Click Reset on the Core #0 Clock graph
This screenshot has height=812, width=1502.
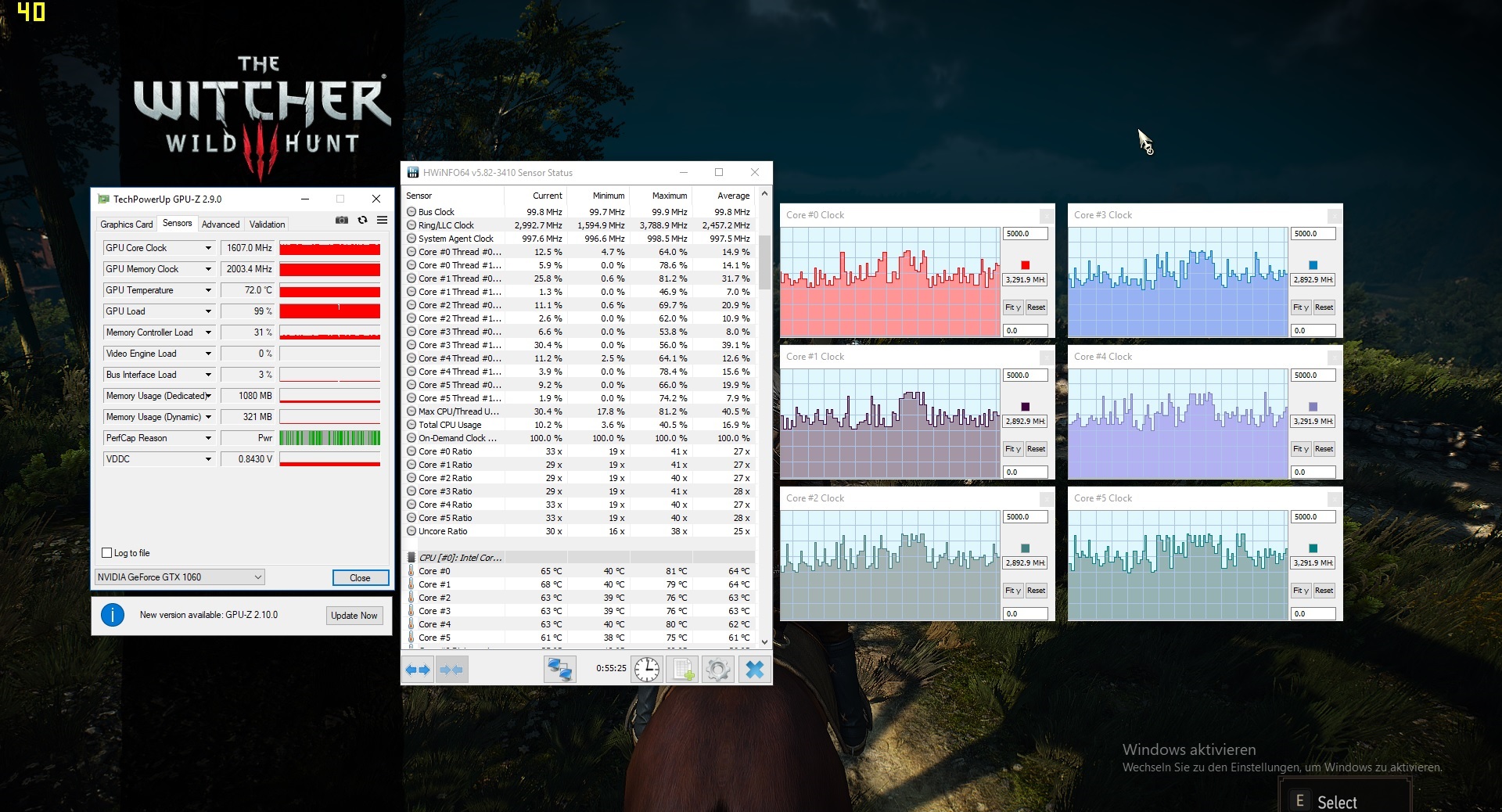coord(1036,307)
